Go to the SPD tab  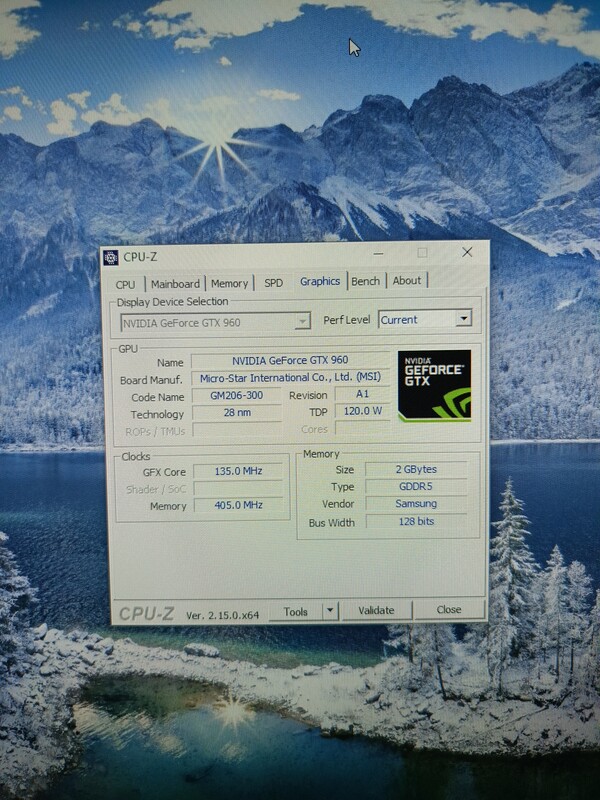273,283
